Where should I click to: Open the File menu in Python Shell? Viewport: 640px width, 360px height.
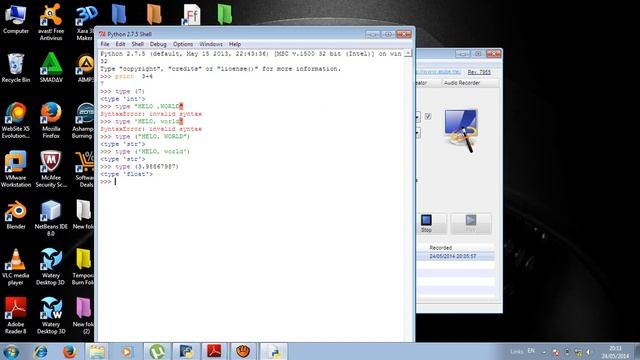pyautogui.click(x=105, y=44)
